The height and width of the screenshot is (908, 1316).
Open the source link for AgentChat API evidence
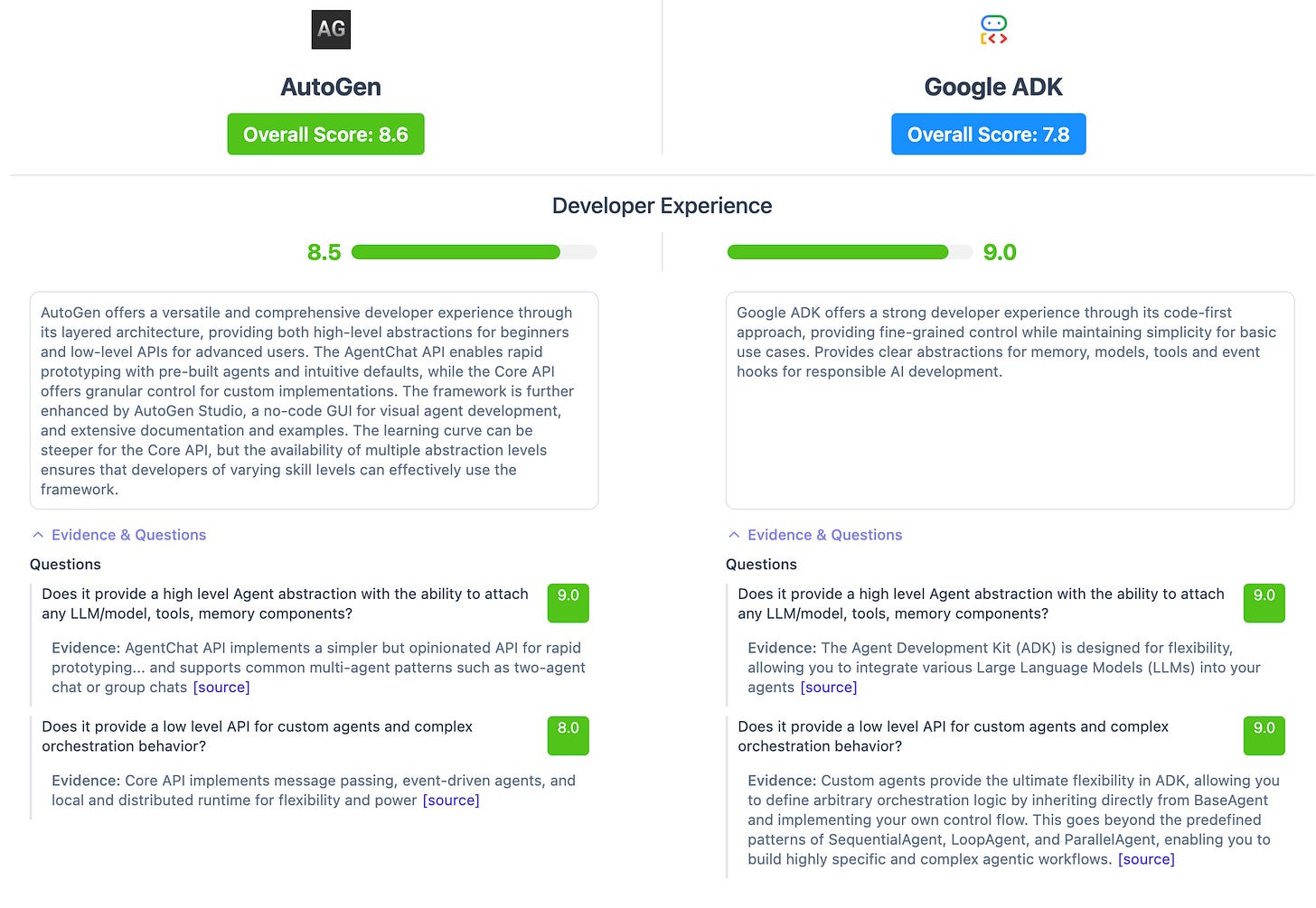coord(221,687)
